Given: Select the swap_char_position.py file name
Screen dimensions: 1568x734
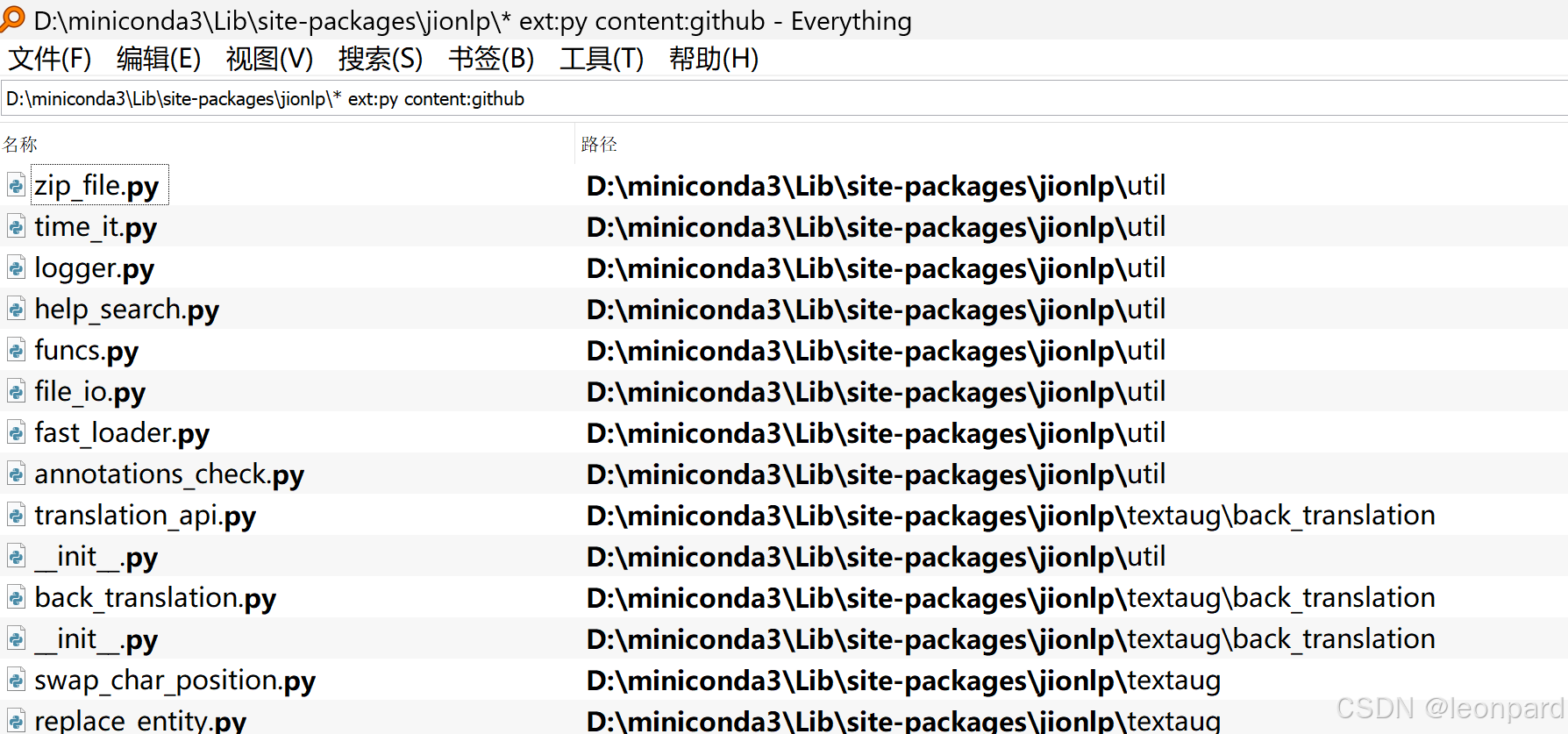Looking at the screenshot, I should point(175,681).
